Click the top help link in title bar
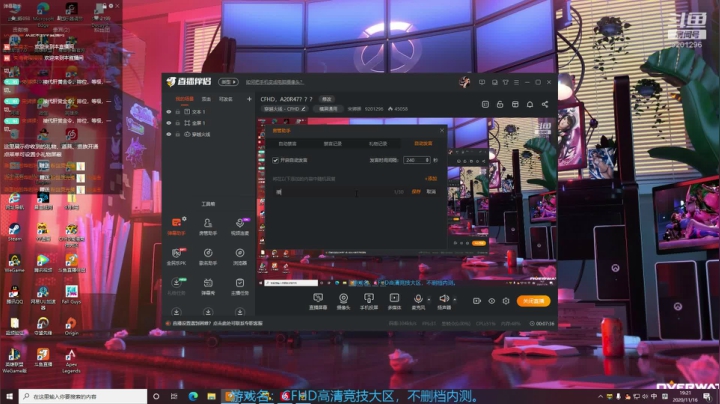Image resolution: width=720 pixels, height=404 pixels. point(275,82)
